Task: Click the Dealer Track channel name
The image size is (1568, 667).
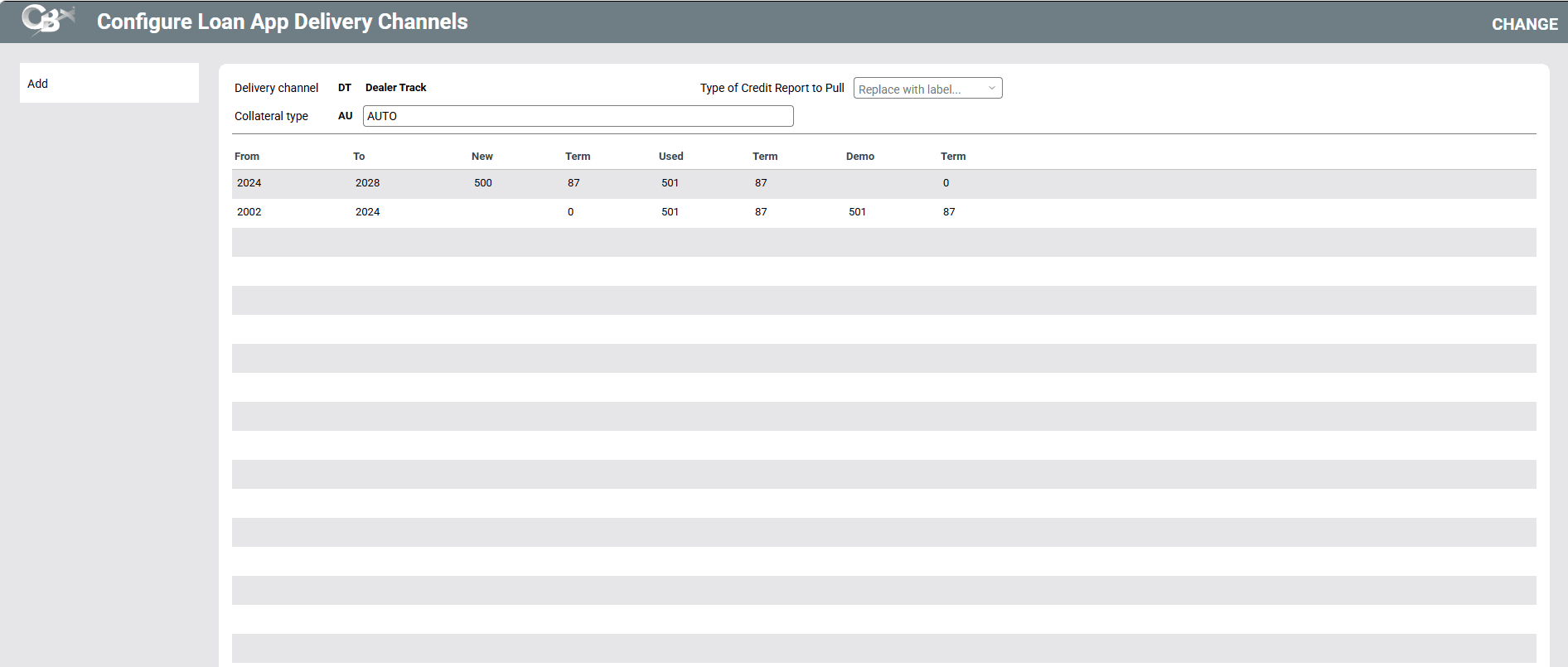Action: [395, 88]
